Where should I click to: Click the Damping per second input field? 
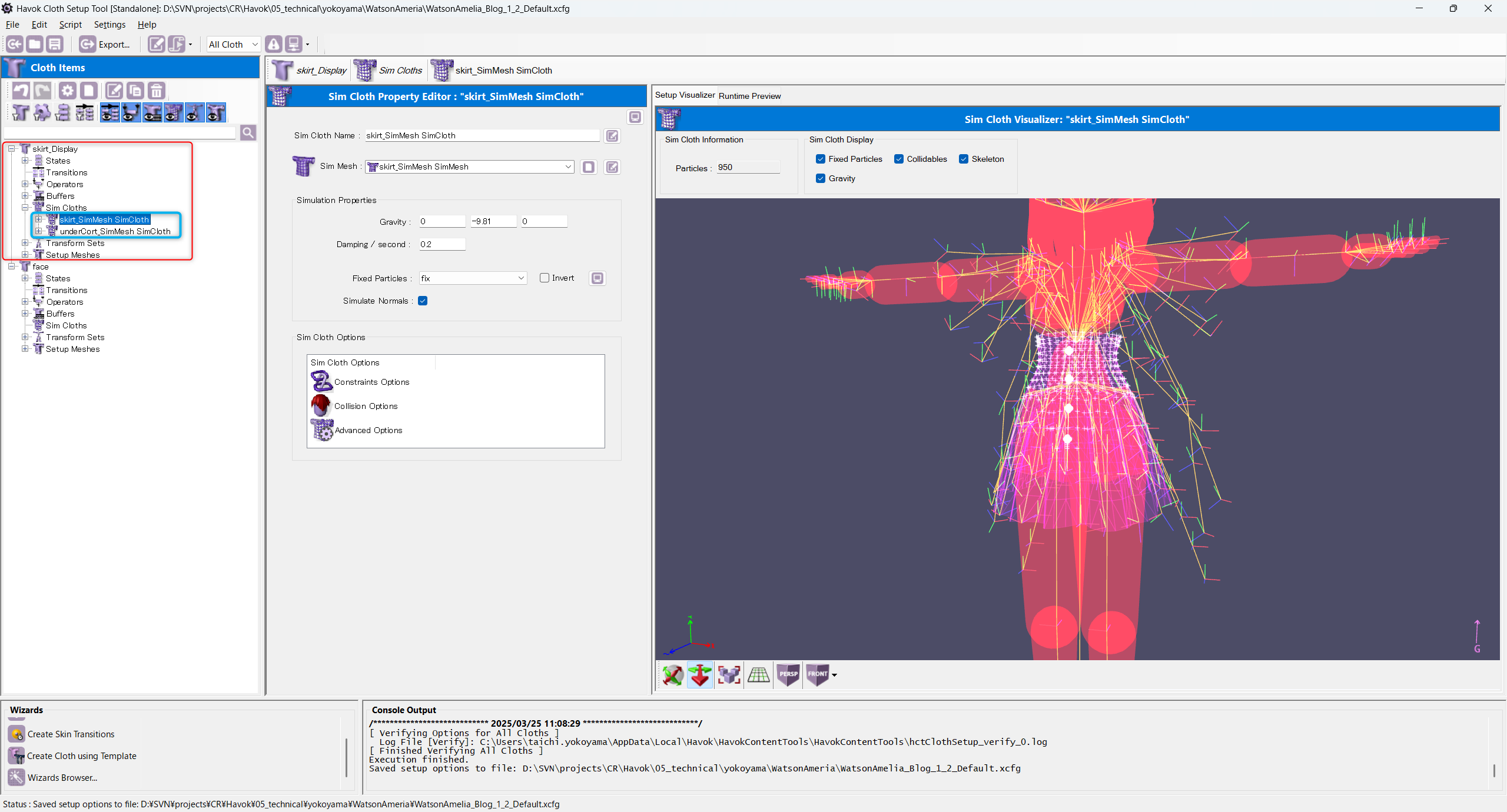point(442,244)
